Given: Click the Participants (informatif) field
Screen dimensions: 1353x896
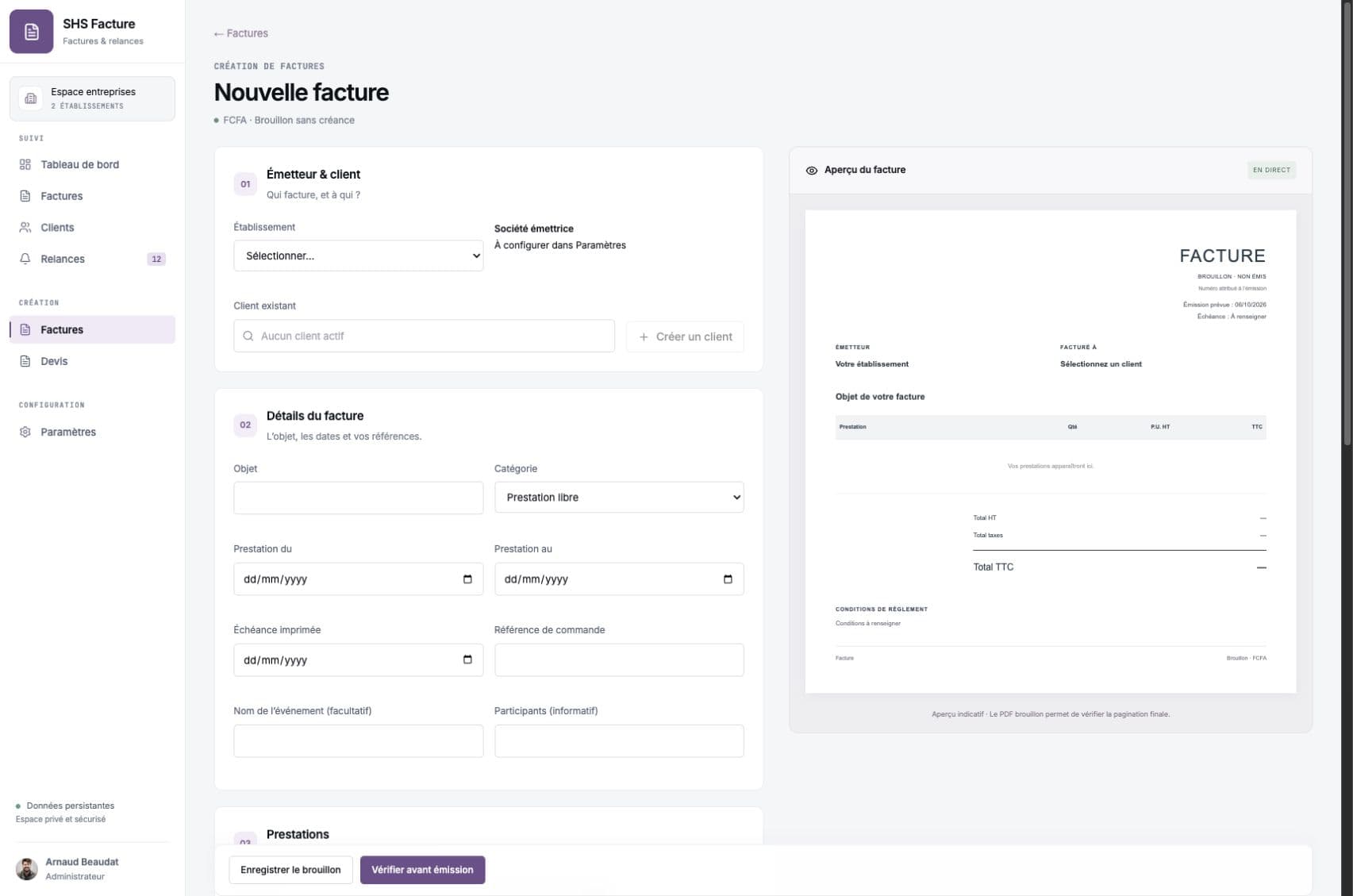Looking at the screenshot, I should 619,741.
